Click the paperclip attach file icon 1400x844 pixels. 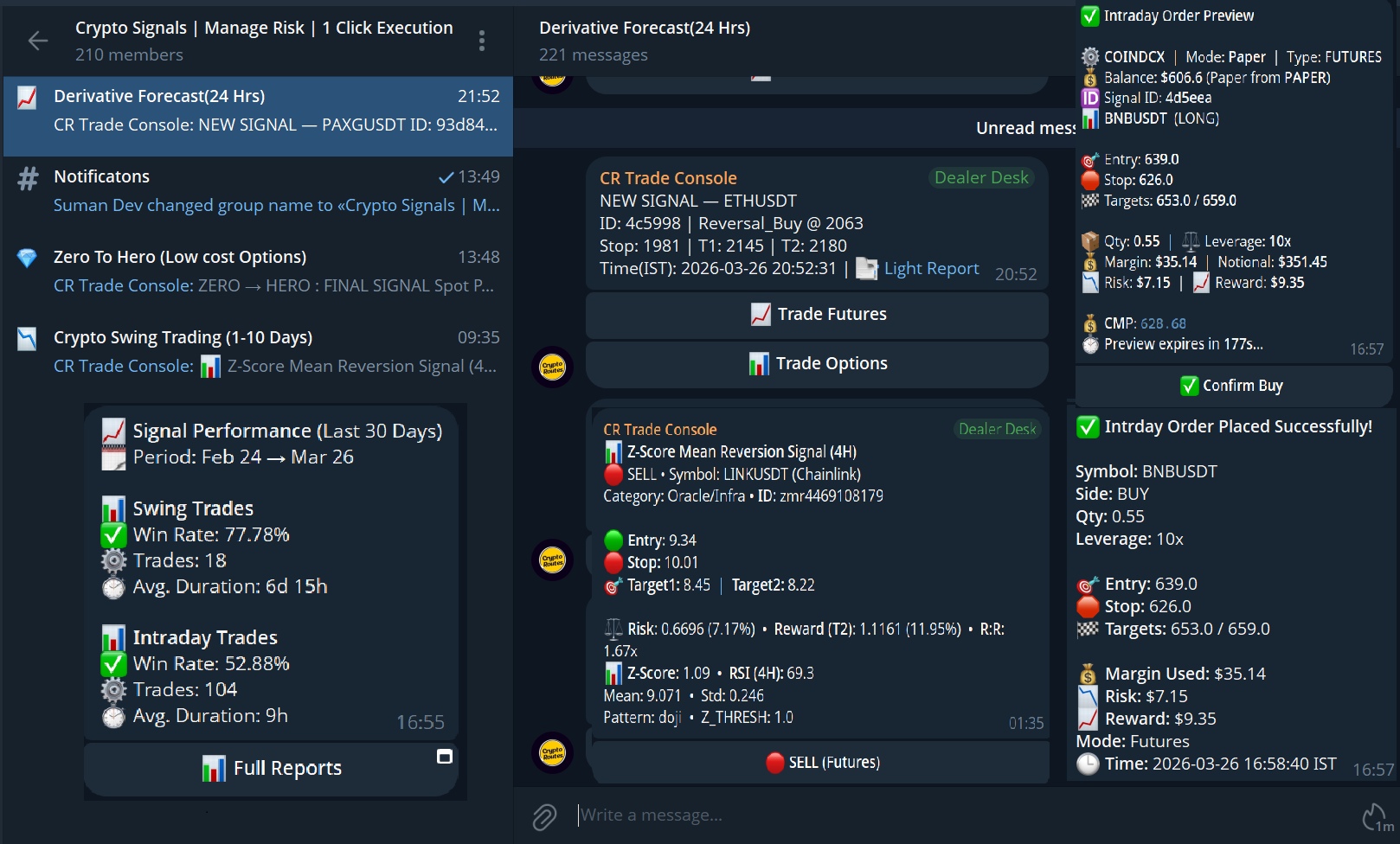pyautogui.click(x=544, y=816)
